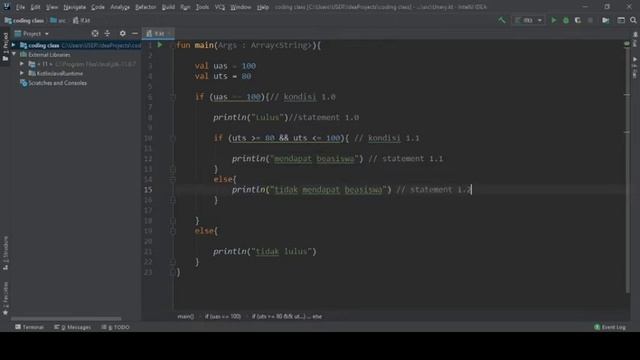Image resolution: width=640 pixels, height=360 pixels.
Task: Click the editor vertical scrollbar
Action: pos(627,167)
